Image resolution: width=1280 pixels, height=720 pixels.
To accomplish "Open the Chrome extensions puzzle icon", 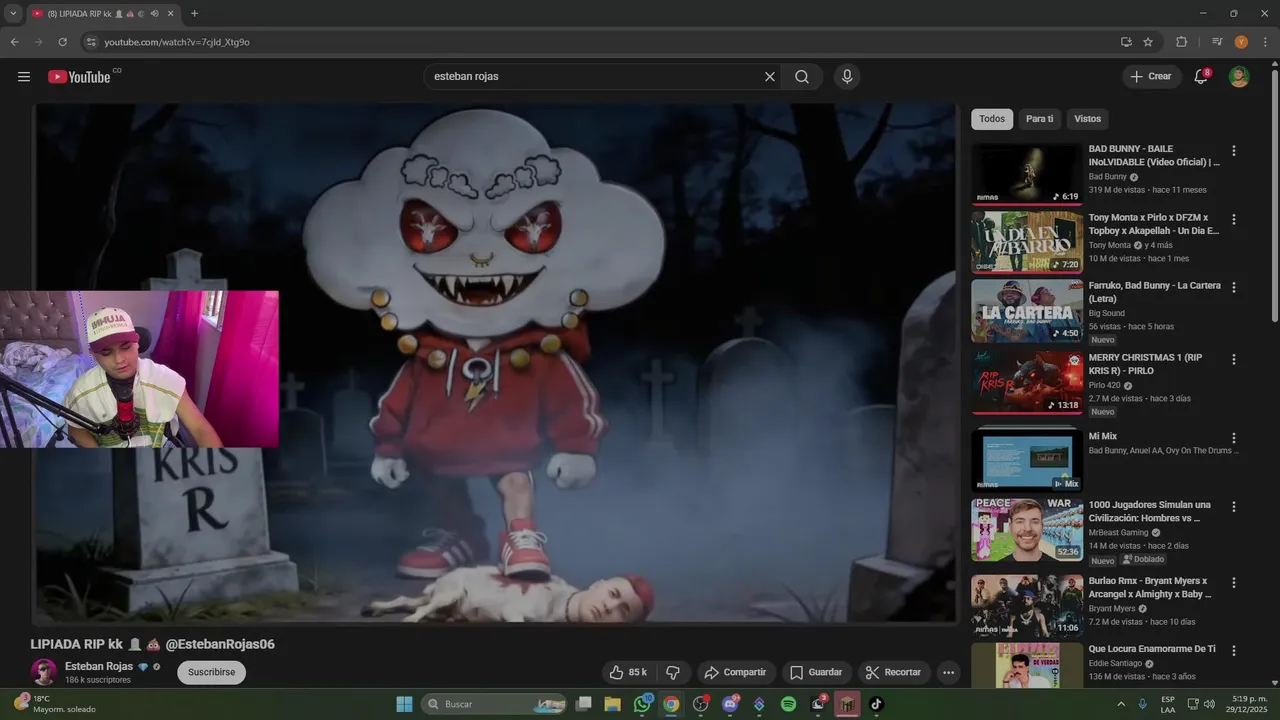I will click(x=1181, y=42).
